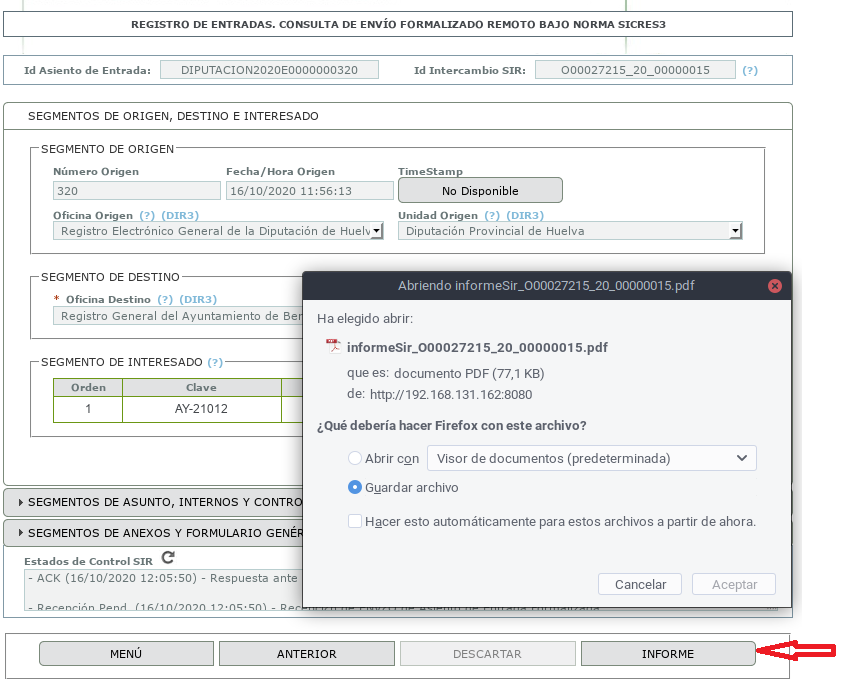Click the Orden column header

(88, 387)
